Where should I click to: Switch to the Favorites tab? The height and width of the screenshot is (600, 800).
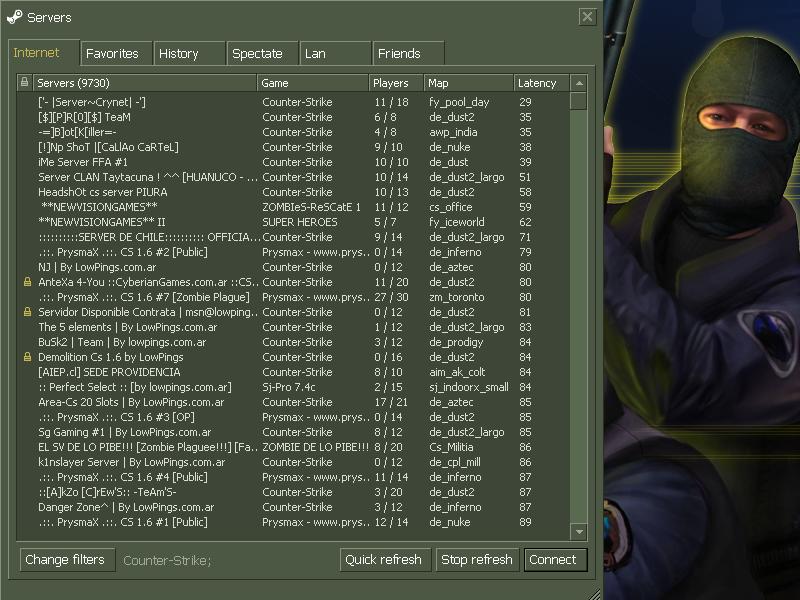(x=116, y=54)
